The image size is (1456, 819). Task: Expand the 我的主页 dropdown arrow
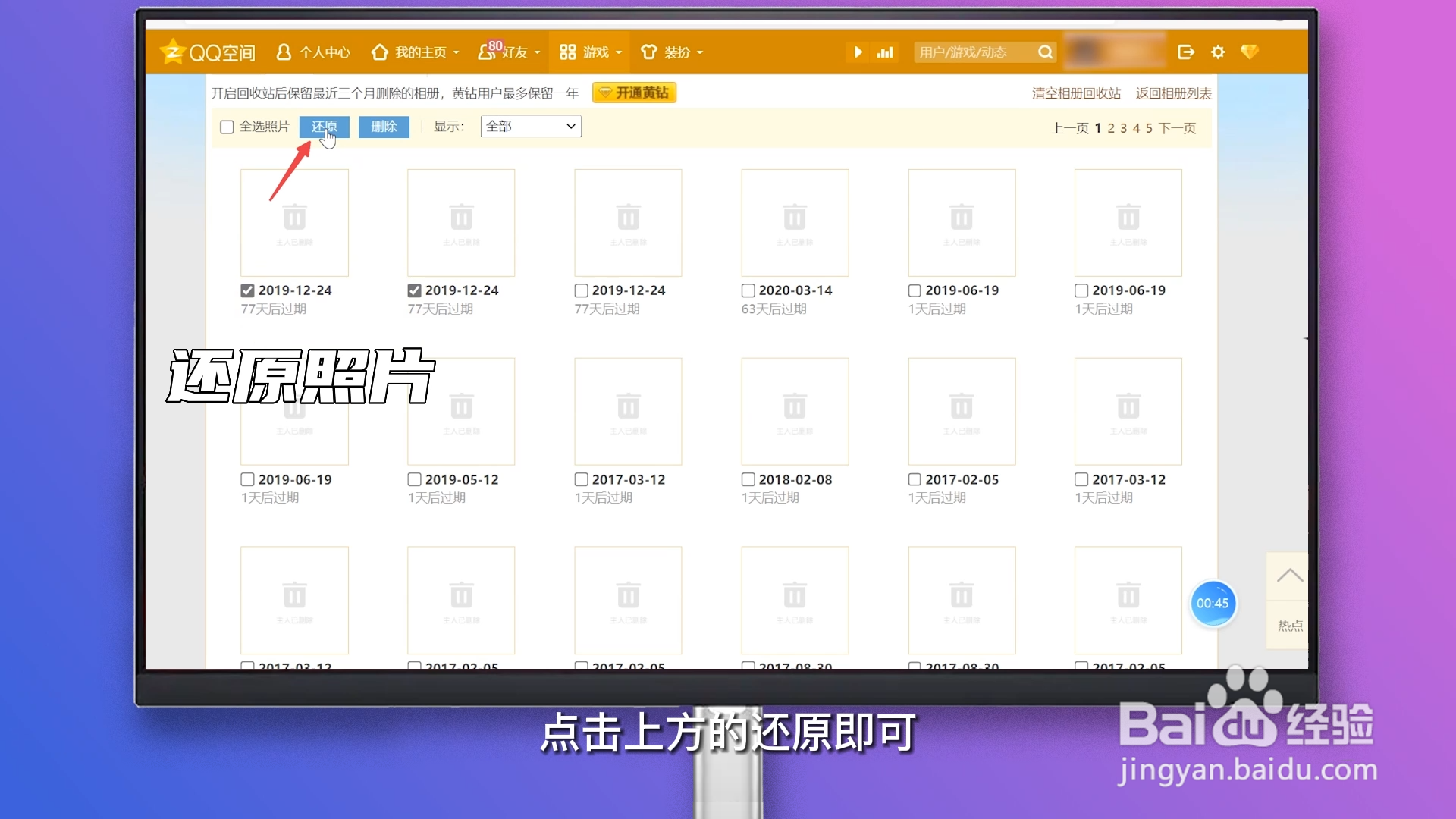point(457,53)
